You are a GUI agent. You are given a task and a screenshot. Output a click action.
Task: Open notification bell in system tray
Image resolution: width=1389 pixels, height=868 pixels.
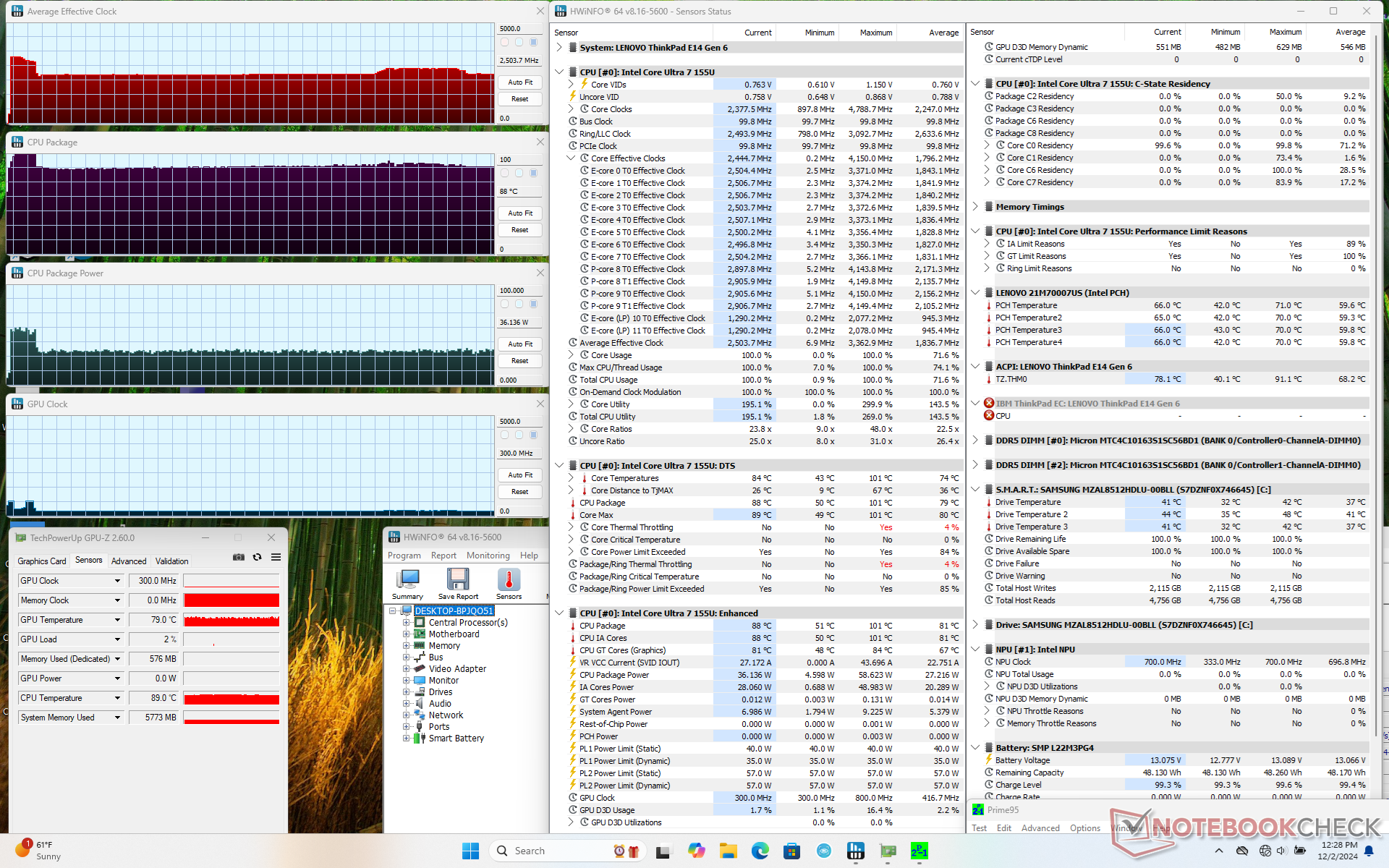(1369, 851)
